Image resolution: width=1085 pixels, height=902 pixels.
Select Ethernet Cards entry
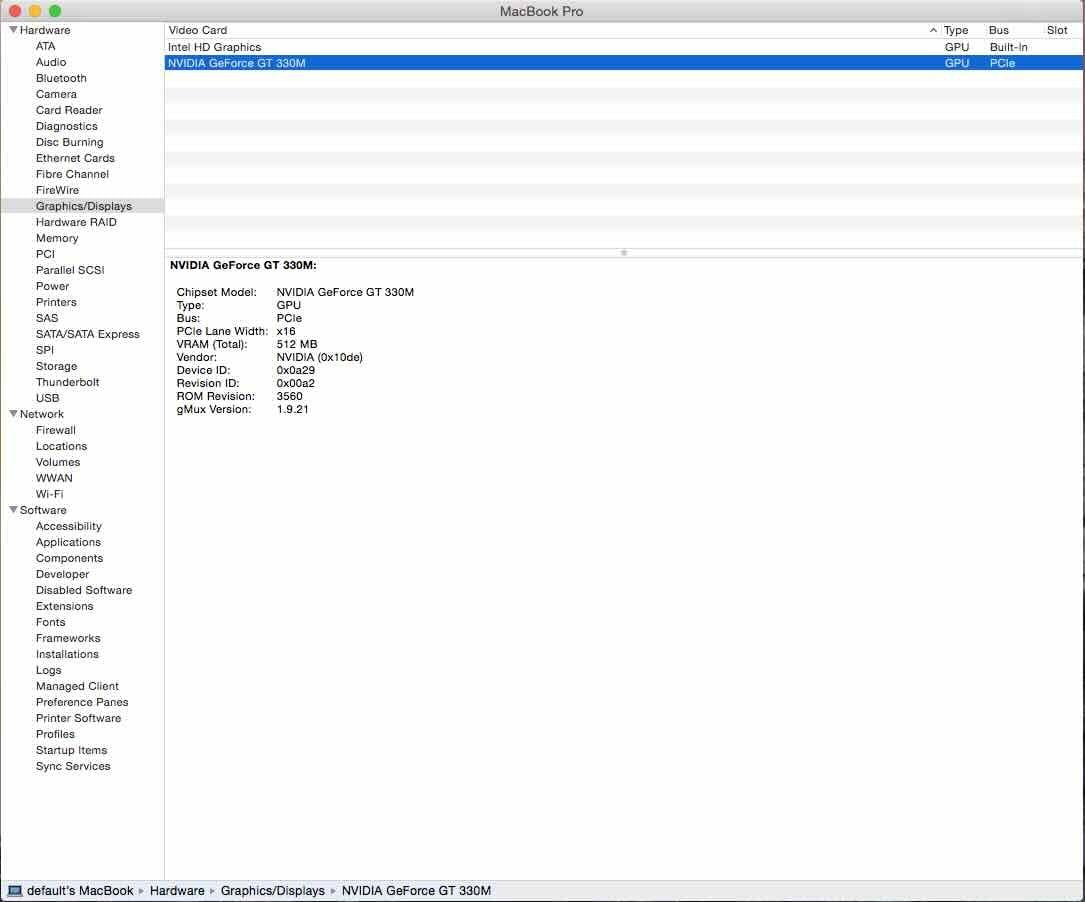coord(75,158)
